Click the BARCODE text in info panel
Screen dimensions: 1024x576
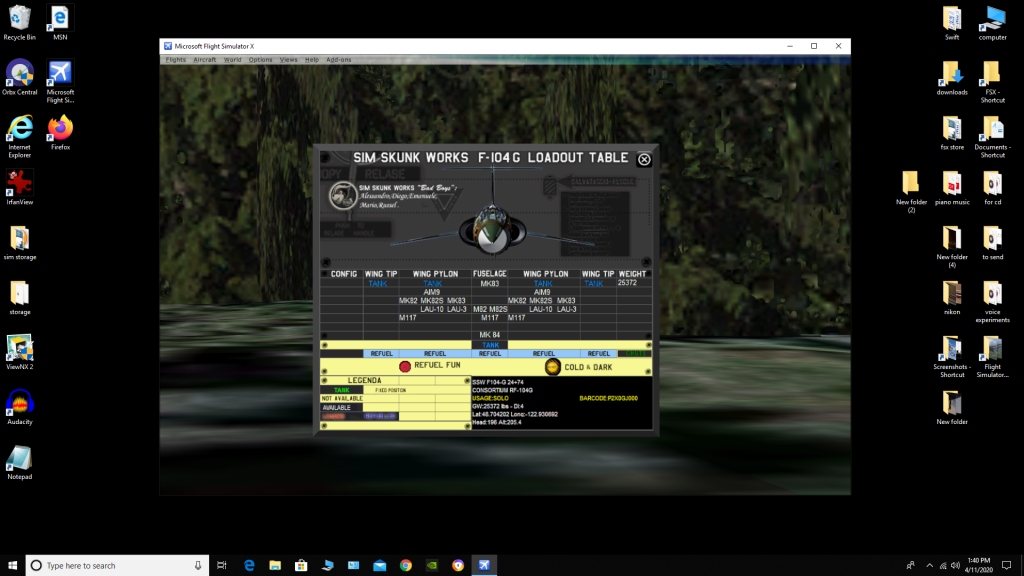[608, 398]
